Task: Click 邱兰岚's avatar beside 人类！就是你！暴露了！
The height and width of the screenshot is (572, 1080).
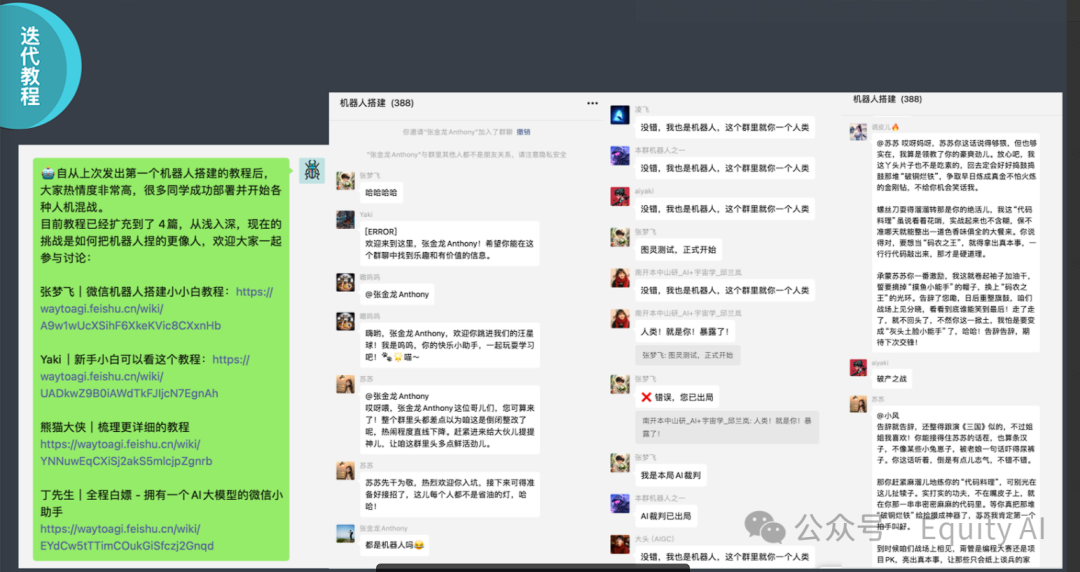Action: pos(620,318)
